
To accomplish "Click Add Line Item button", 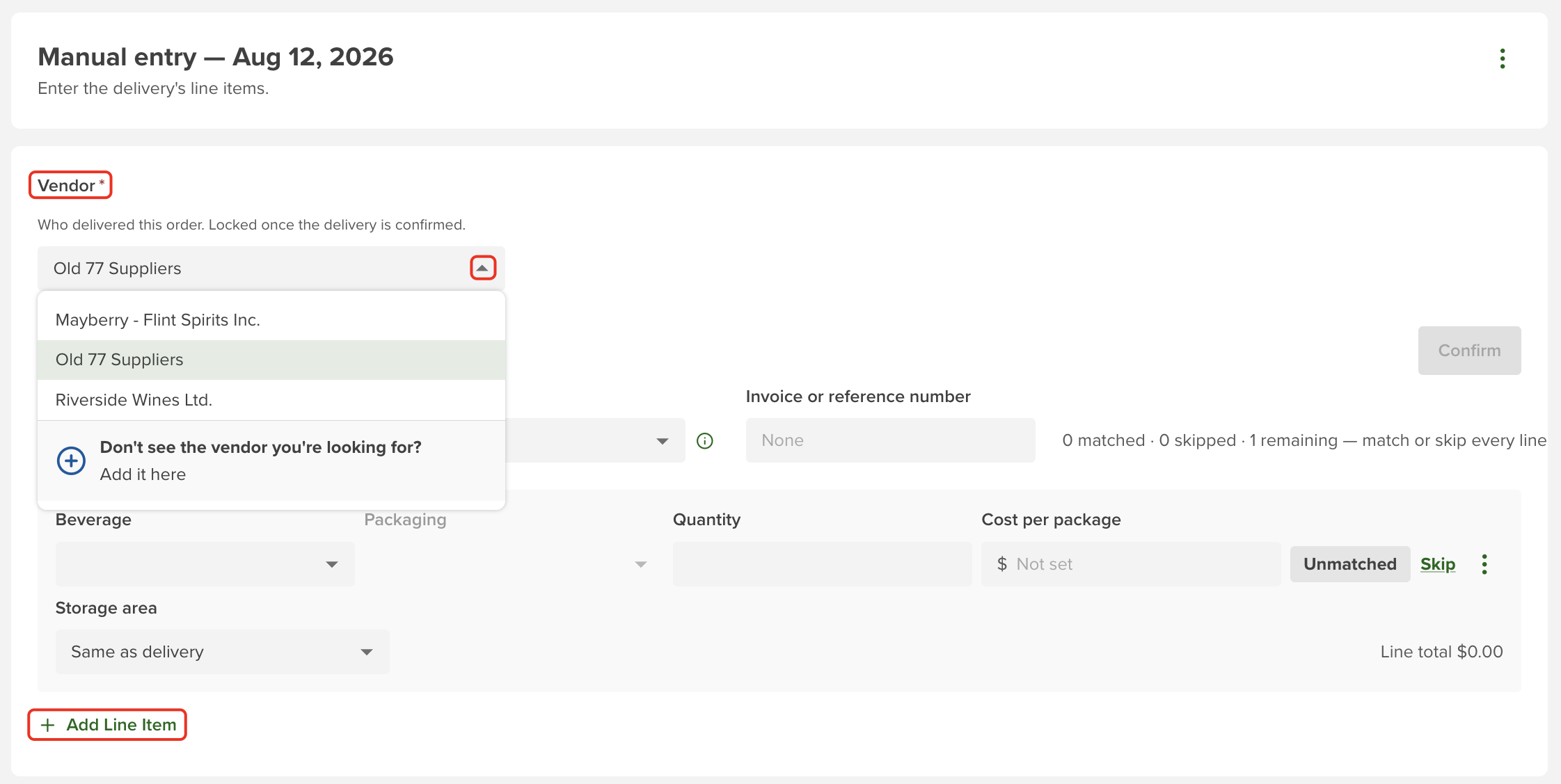I will (107, 725).
